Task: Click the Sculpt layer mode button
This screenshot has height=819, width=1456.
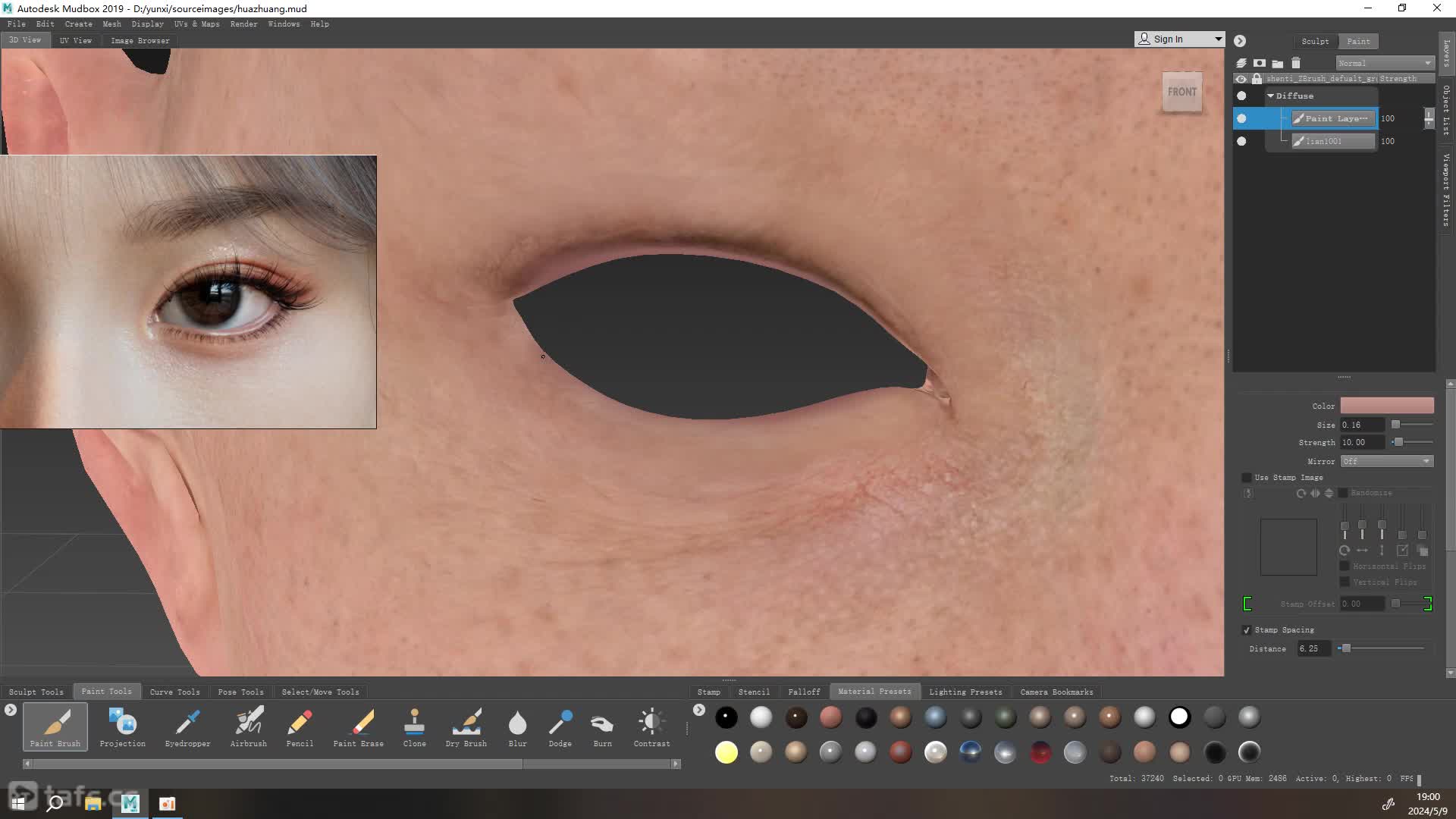Action: coord(1315,41)
